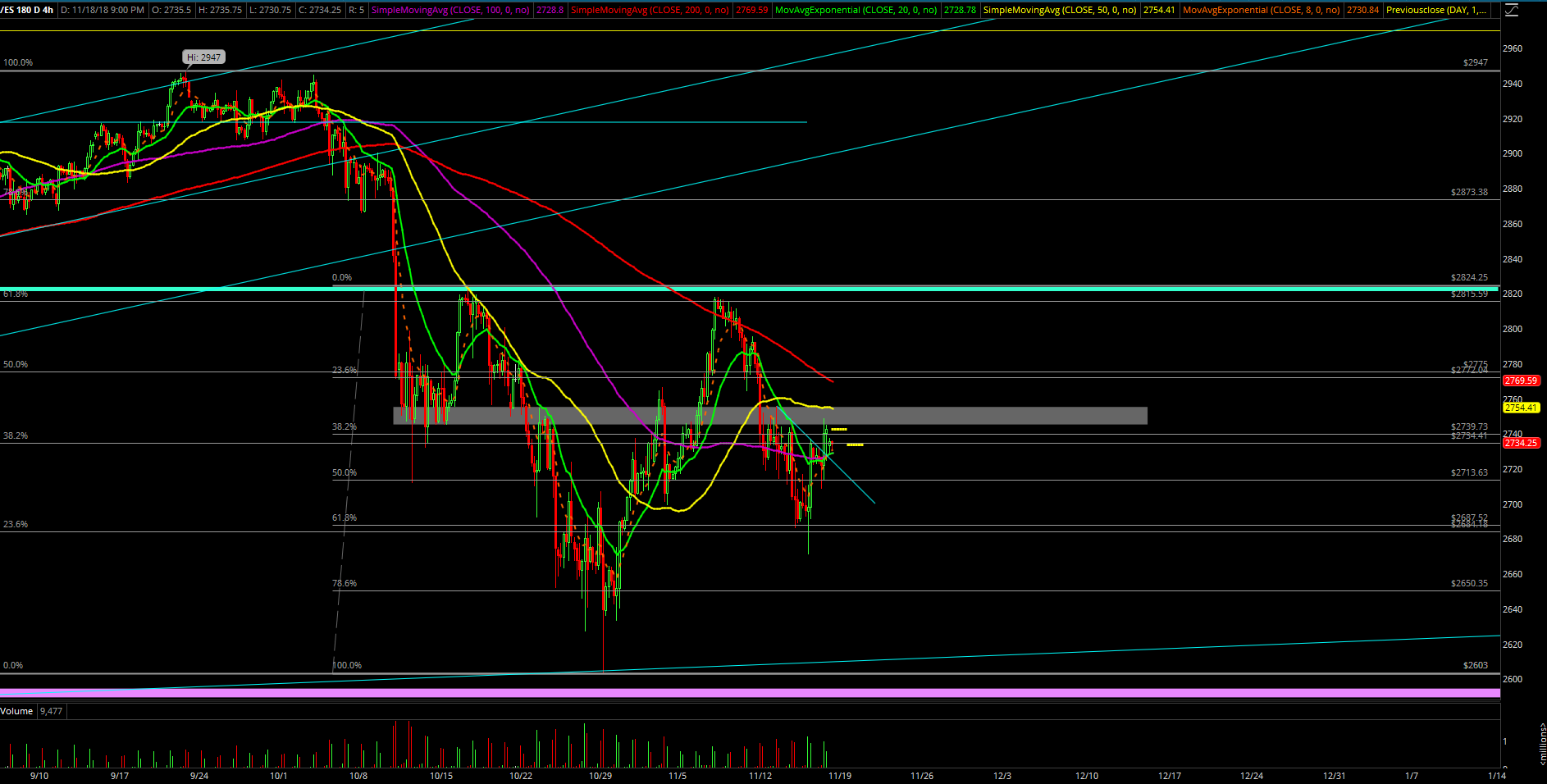This screenshot has height=784, width=1547.
Task: Click the magenta 2728.8 study value
Action: 550,10
